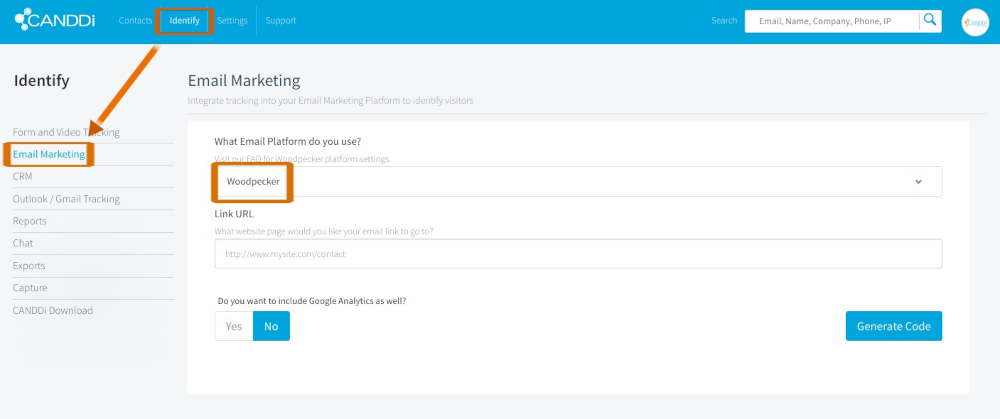Go to Form and Video Tracking
The image size is (1000, 419).
point(66,132)
